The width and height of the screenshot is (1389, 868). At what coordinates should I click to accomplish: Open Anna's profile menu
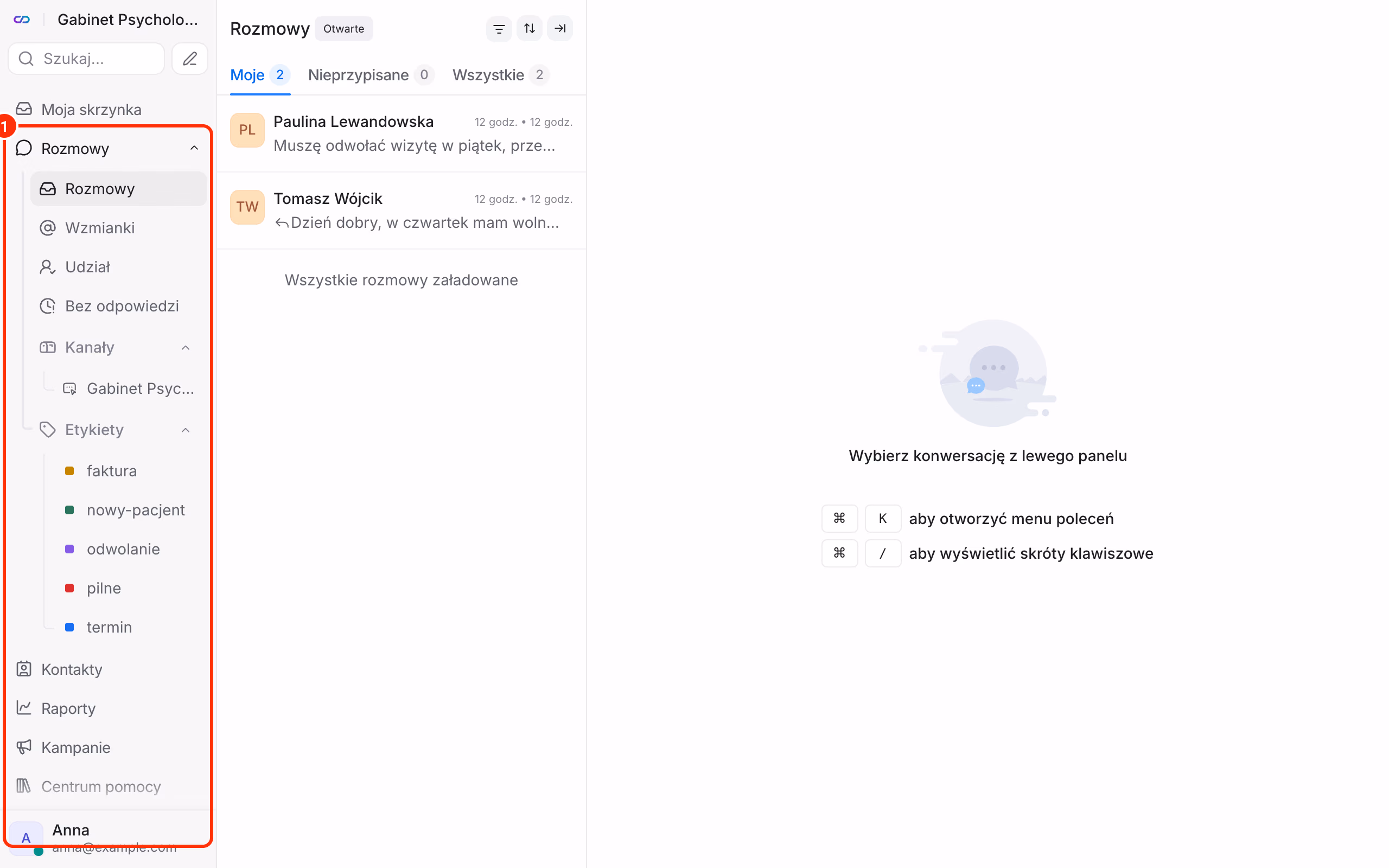click(109, 838)
